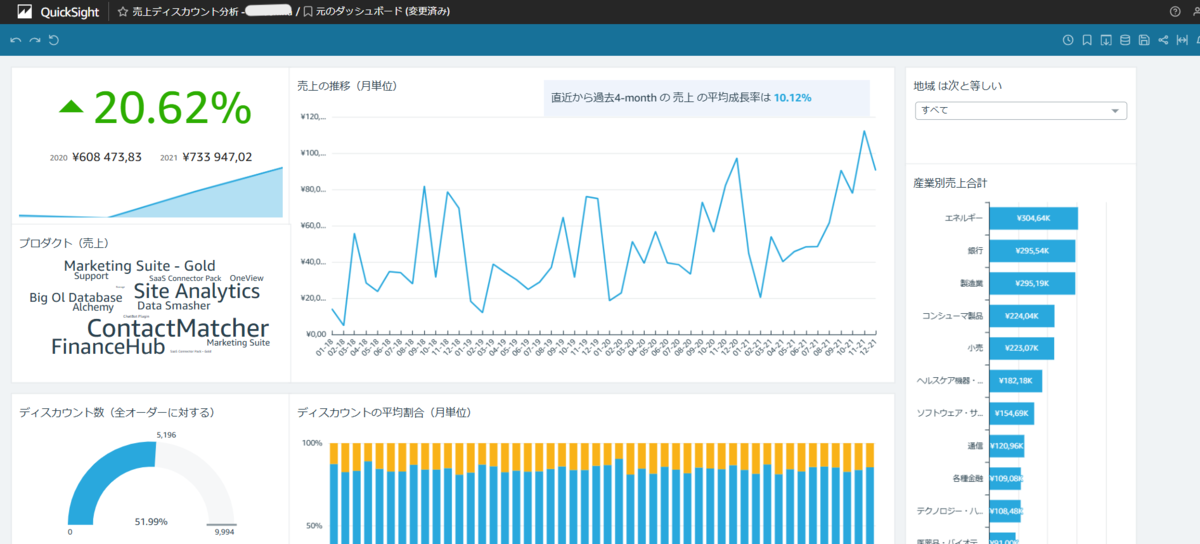The image size is (1200, 544).
Task: Select the コンシューマ製品 bar ¥224,04K
Action: [x=1022, y=316]
